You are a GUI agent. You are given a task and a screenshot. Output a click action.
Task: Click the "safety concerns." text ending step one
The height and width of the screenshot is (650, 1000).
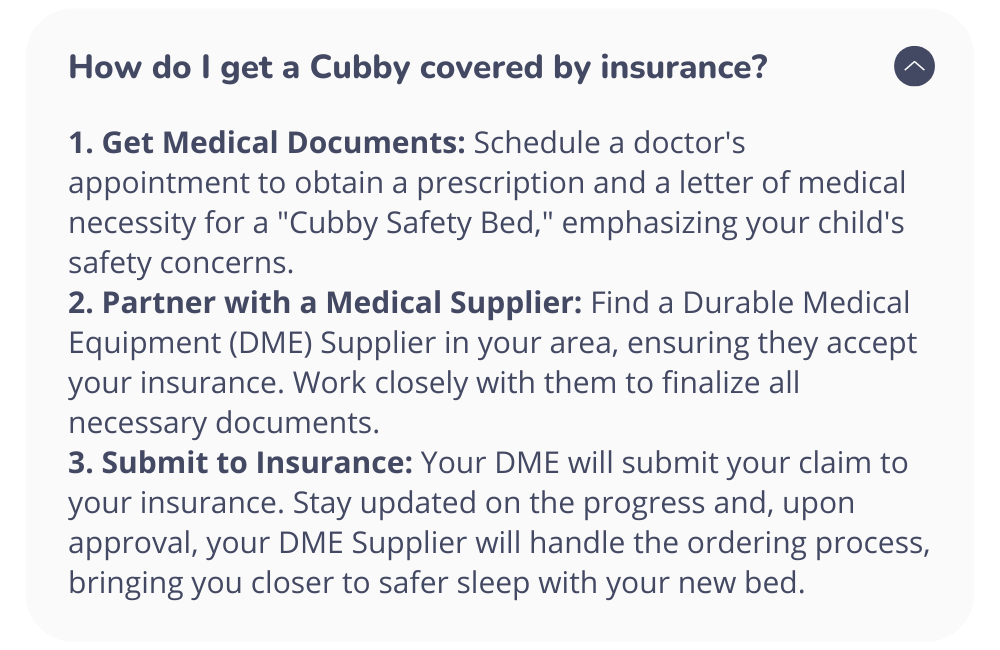point(181,263)
